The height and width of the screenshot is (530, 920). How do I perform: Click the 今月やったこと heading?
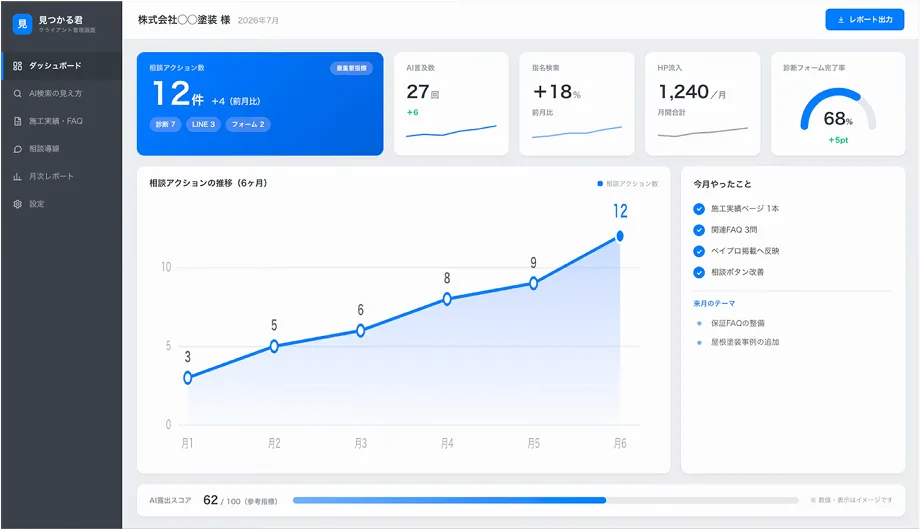(x=722, y=184)
